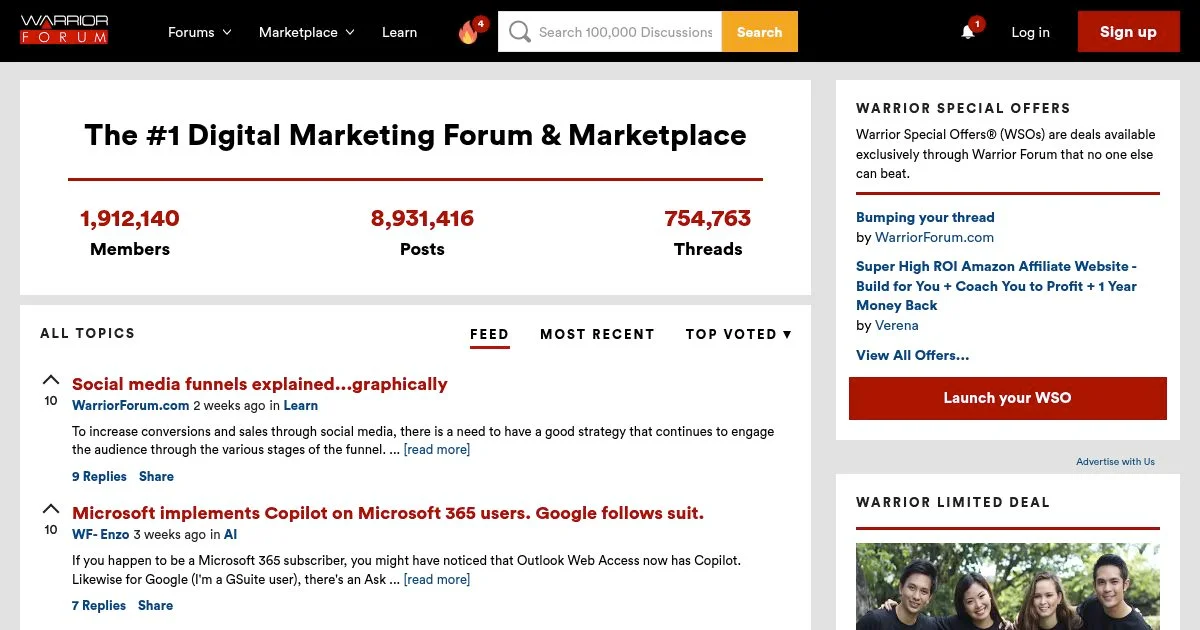Click the Warrior Forum logo
This screenshot has width=1200, height=630.
(x=64, y=30)
